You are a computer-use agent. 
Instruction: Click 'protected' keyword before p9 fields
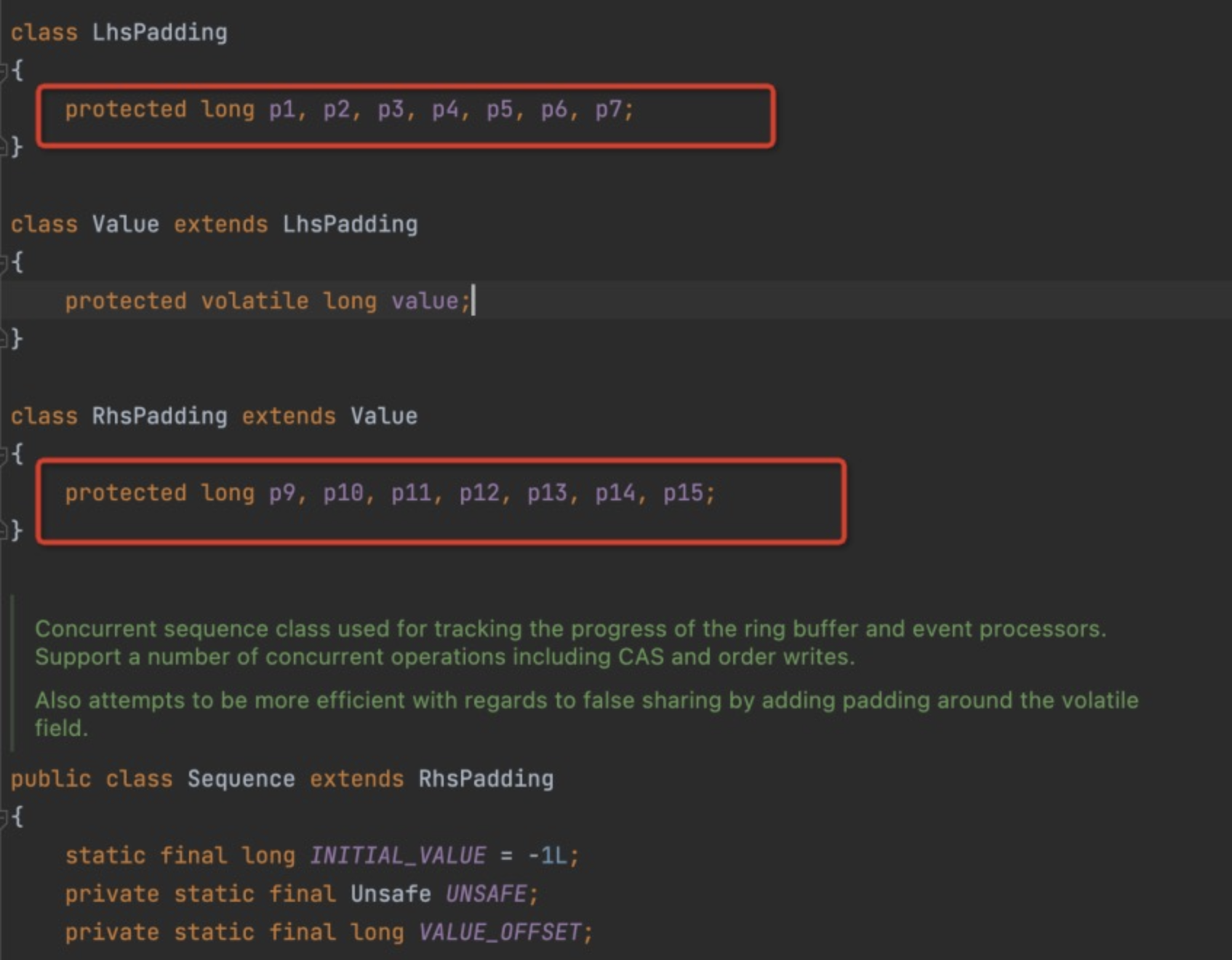126,493
